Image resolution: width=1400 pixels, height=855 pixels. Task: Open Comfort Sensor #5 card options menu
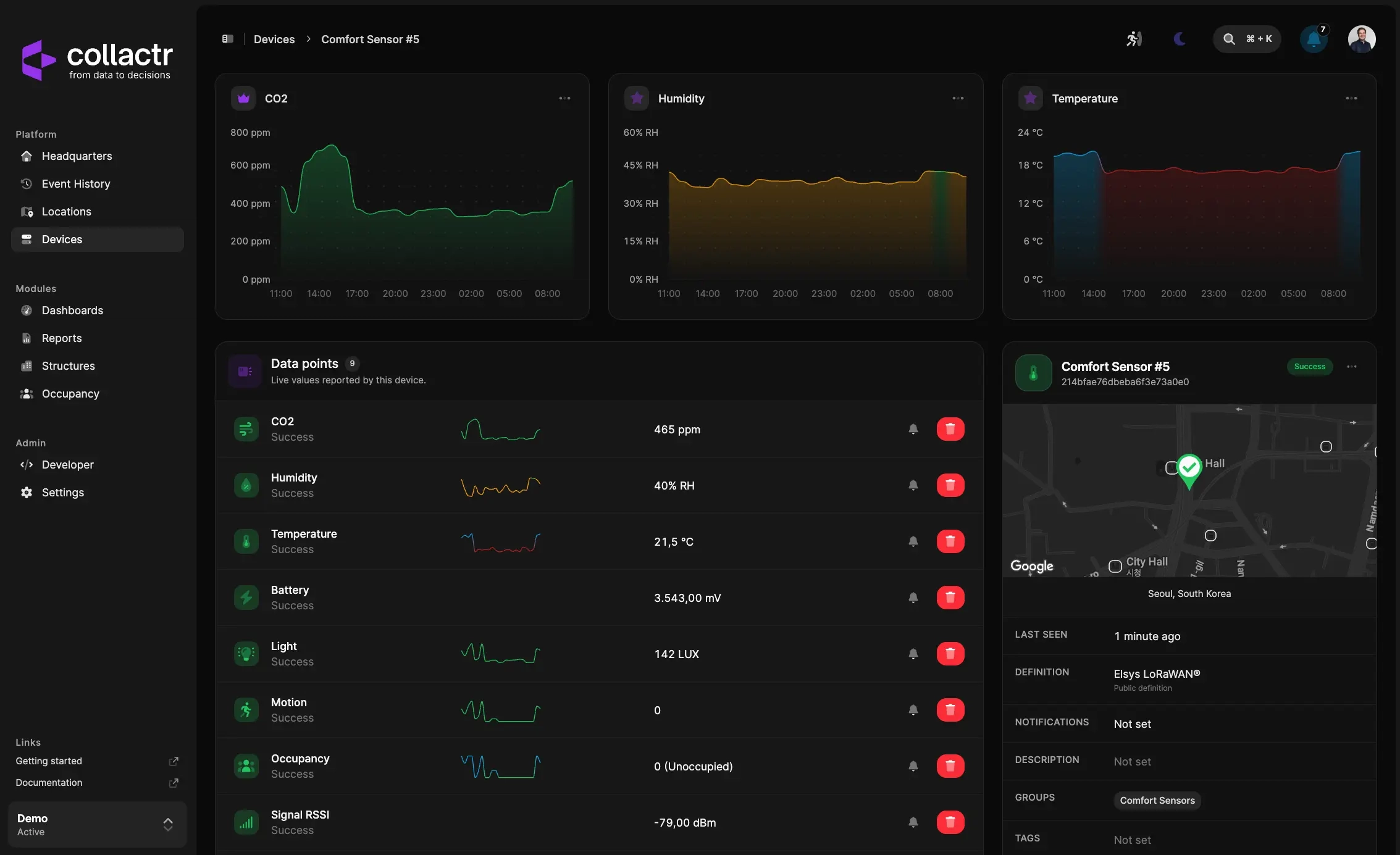tap(1352, 367)
